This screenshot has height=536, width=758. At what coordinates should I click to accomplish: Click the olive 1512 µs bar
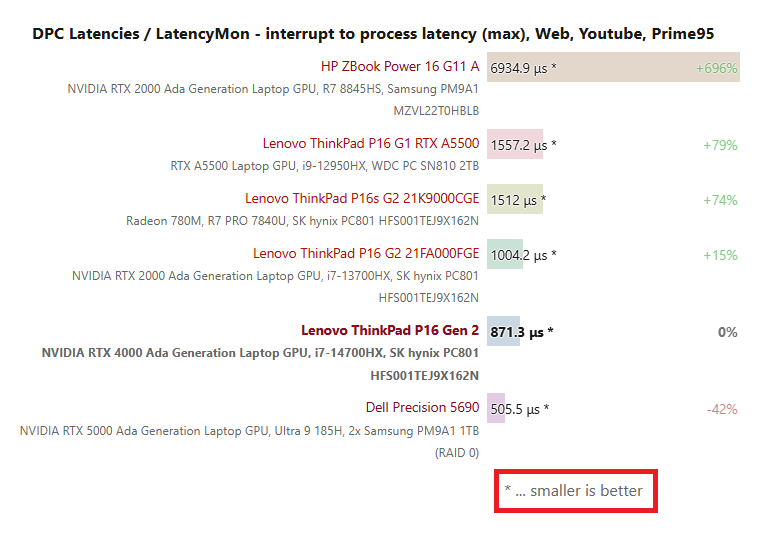(515, 199)
